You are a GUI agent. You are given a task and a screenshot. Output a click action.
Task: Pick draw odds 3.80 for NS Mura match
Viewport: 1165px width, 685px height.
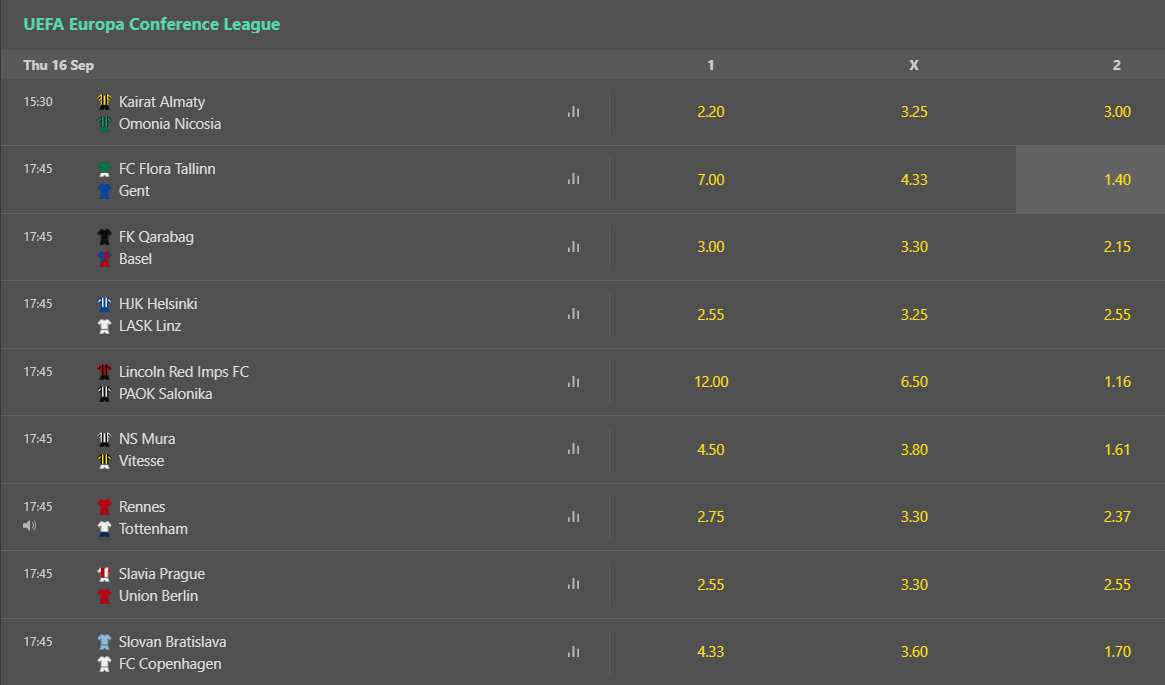point(913,449)
